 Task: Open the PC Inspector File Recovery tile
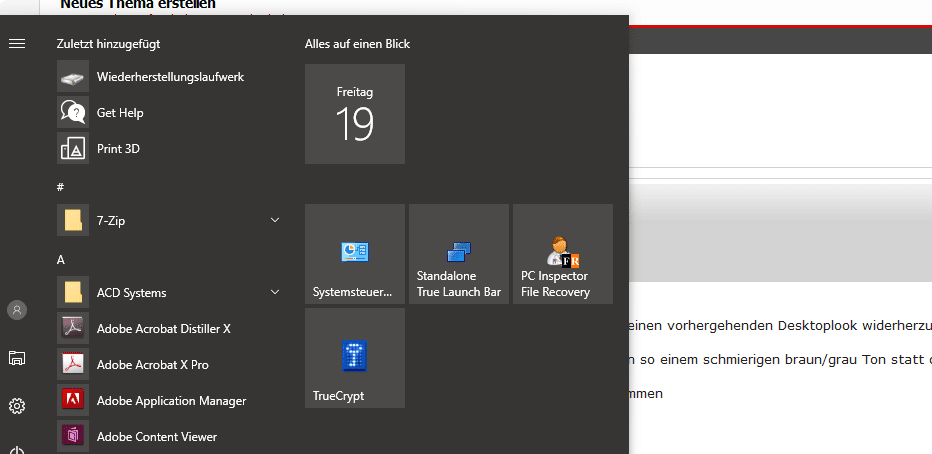click(x=563, y=254)
